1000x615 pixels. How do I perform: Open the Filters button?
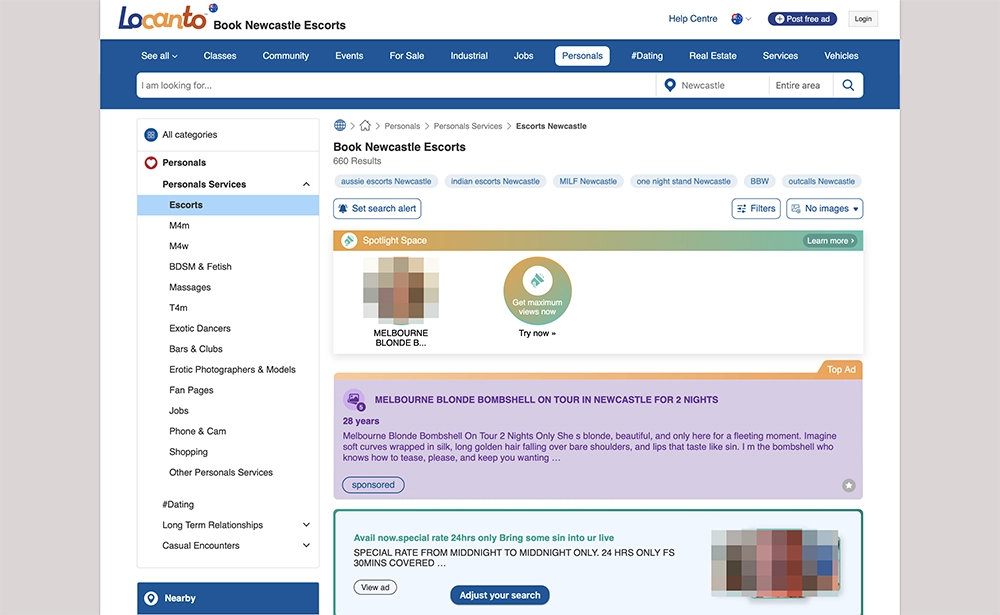[x=755, y=209]
